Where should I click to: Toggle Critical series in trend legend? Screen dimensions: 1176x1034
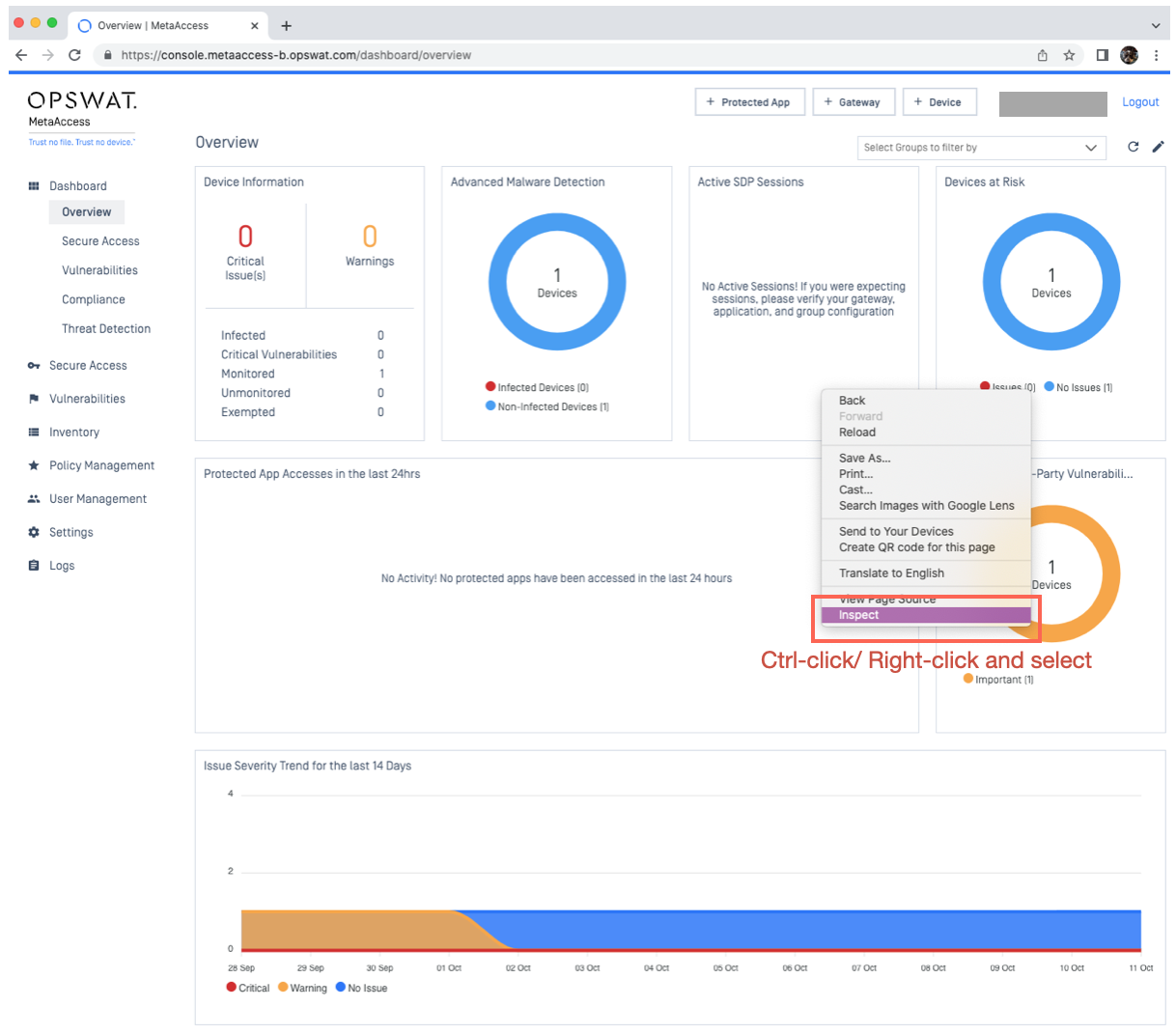(248, 988)
